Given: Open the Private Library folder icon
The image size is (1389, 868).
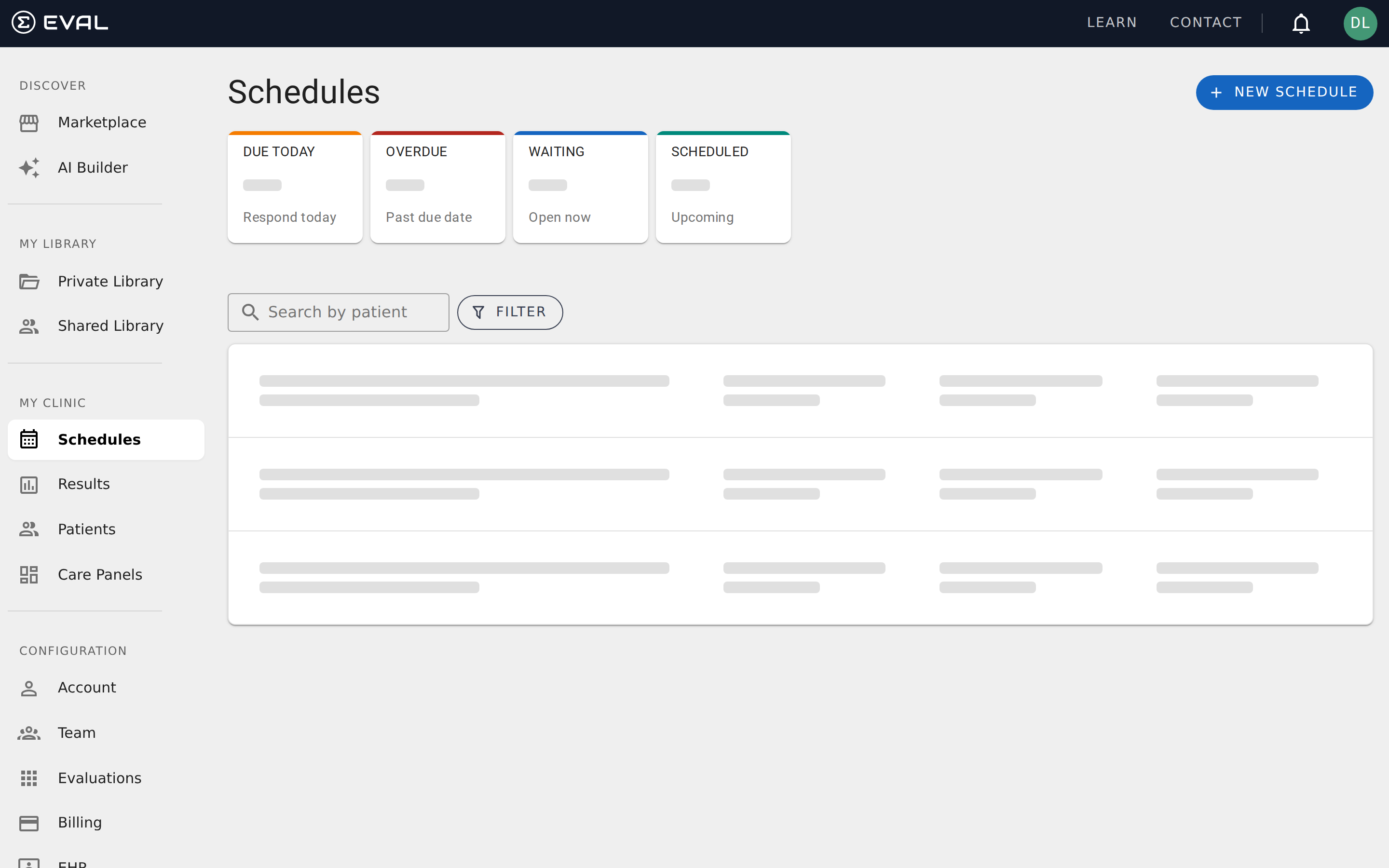Looking at the screenshot, I should (x=29, y=281).
